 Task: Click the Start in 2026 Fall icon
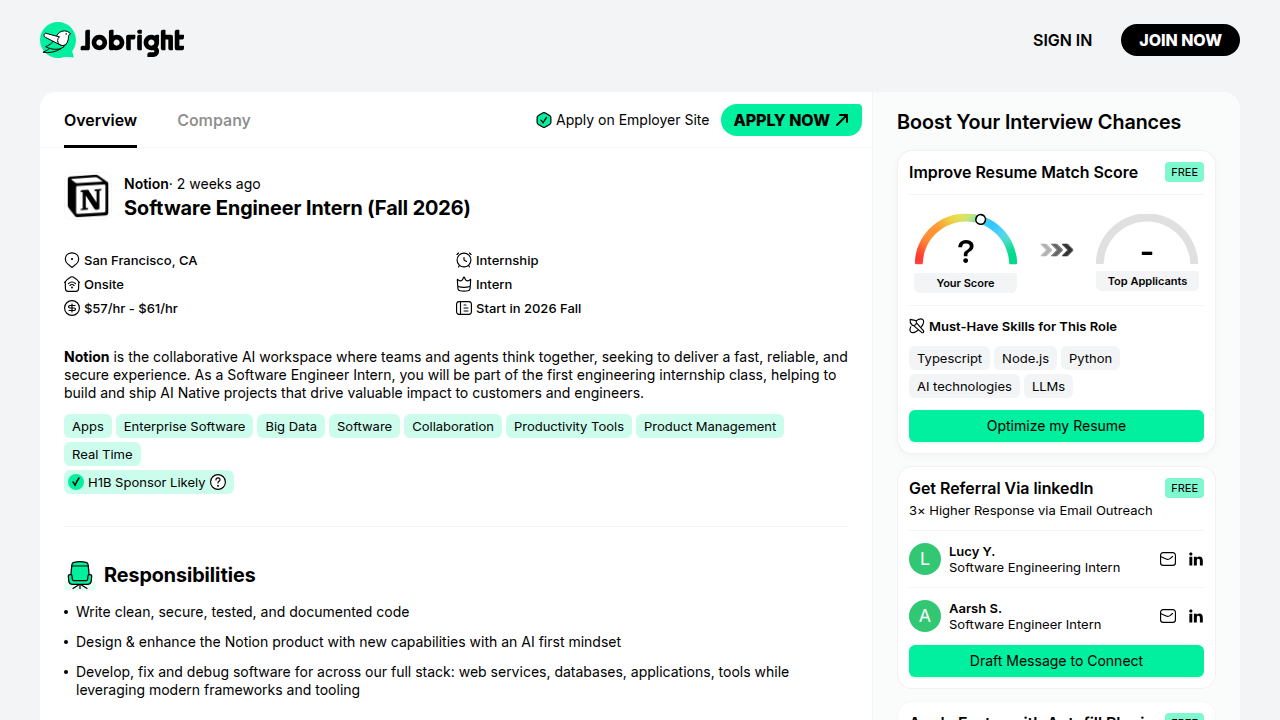[x=464, y=308]
